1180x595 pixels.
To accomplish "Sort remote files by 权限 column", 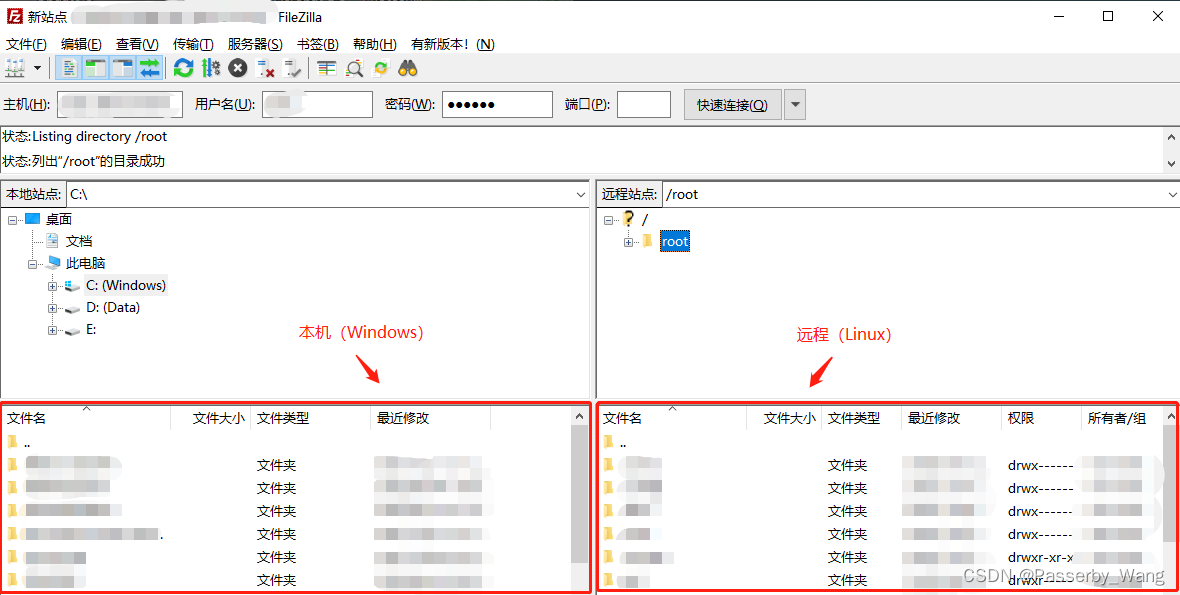I will 1041,418.
